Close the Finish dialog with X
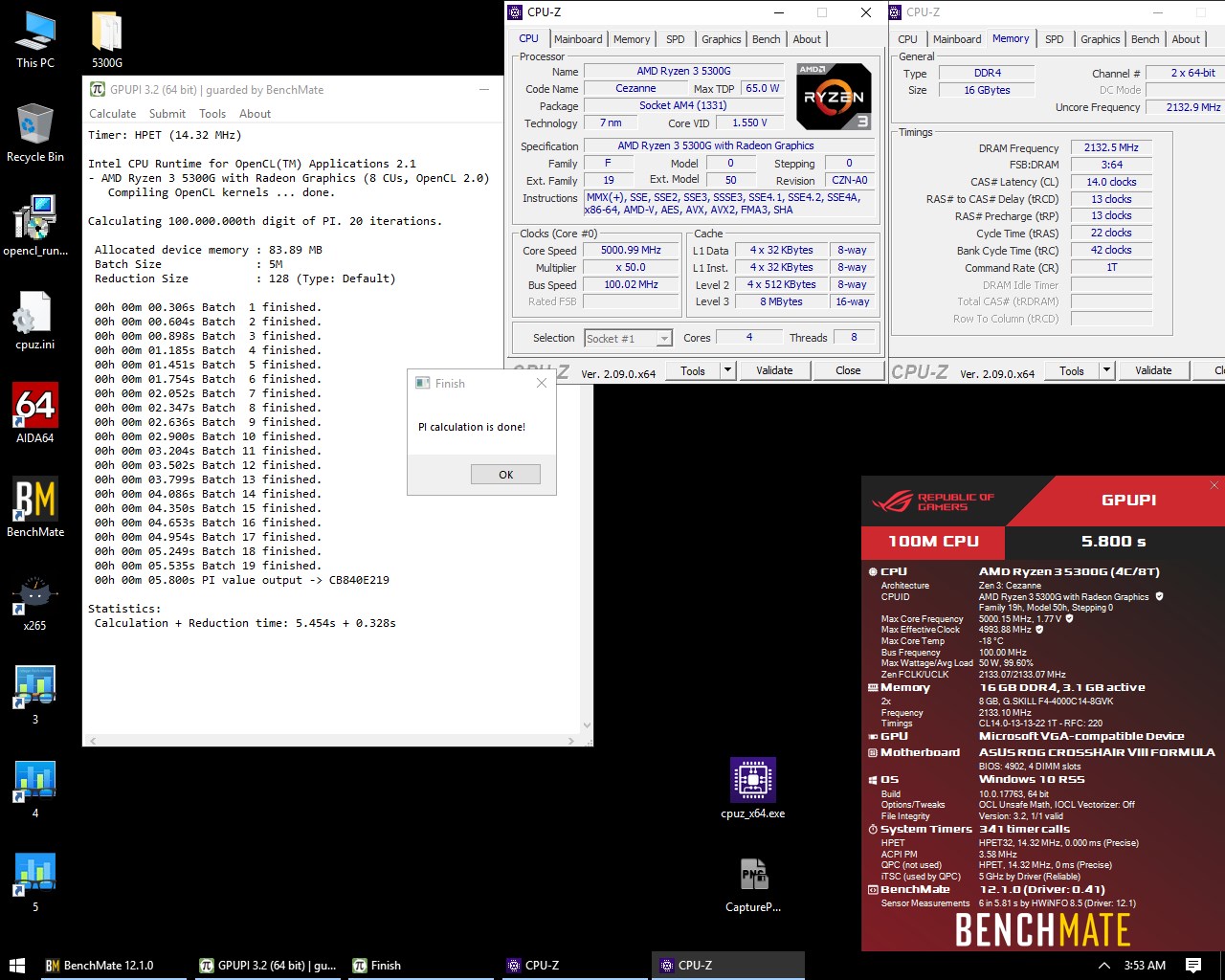The image size is (1225, 980). [x=542, y=383]
